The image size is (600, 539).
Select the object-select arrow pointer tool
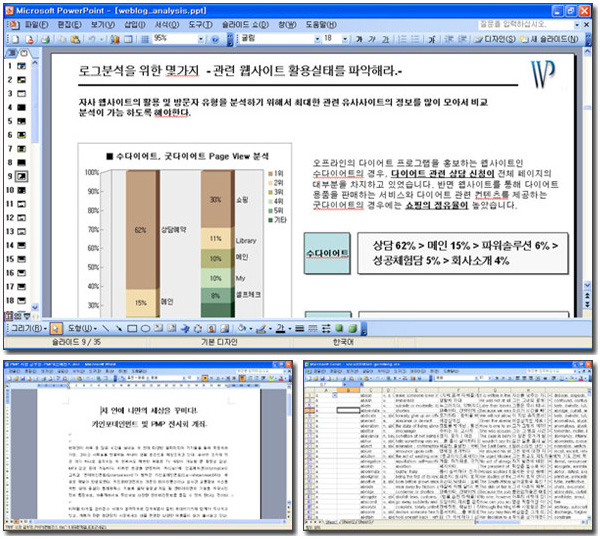56,328
